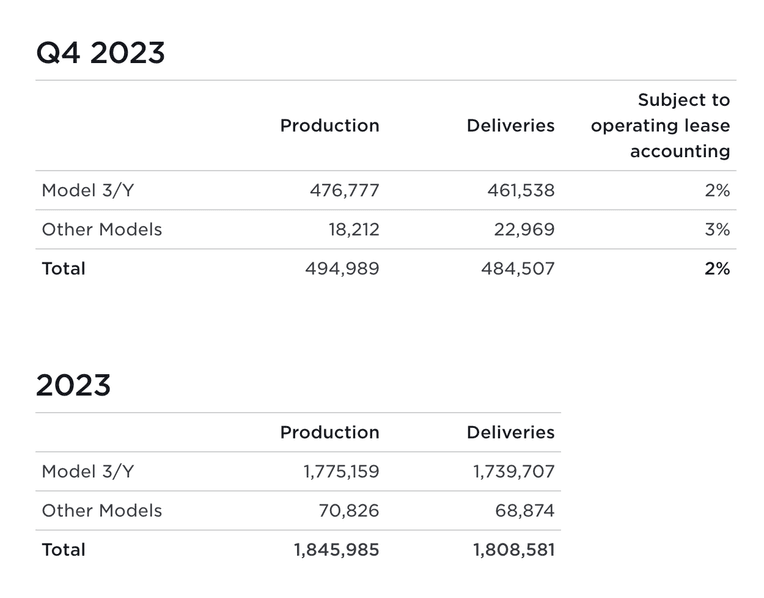Select the value '68,874'
The width and height of the screenshot is (764, 598).
tap(525, 511)
